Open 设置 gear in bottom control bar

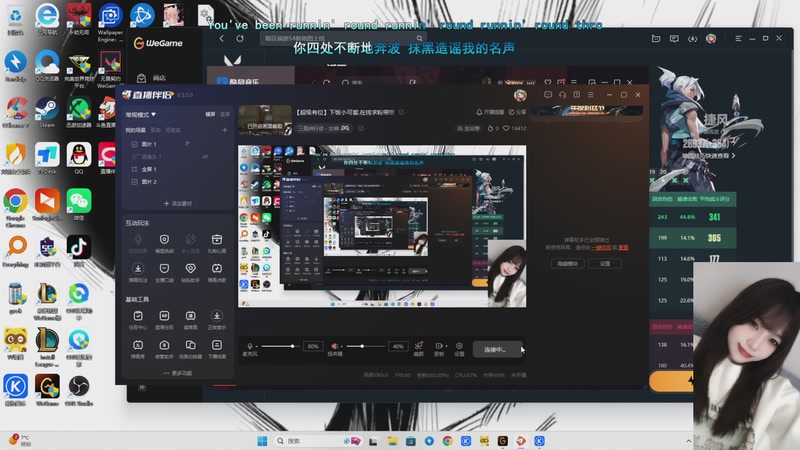(459, 346)
